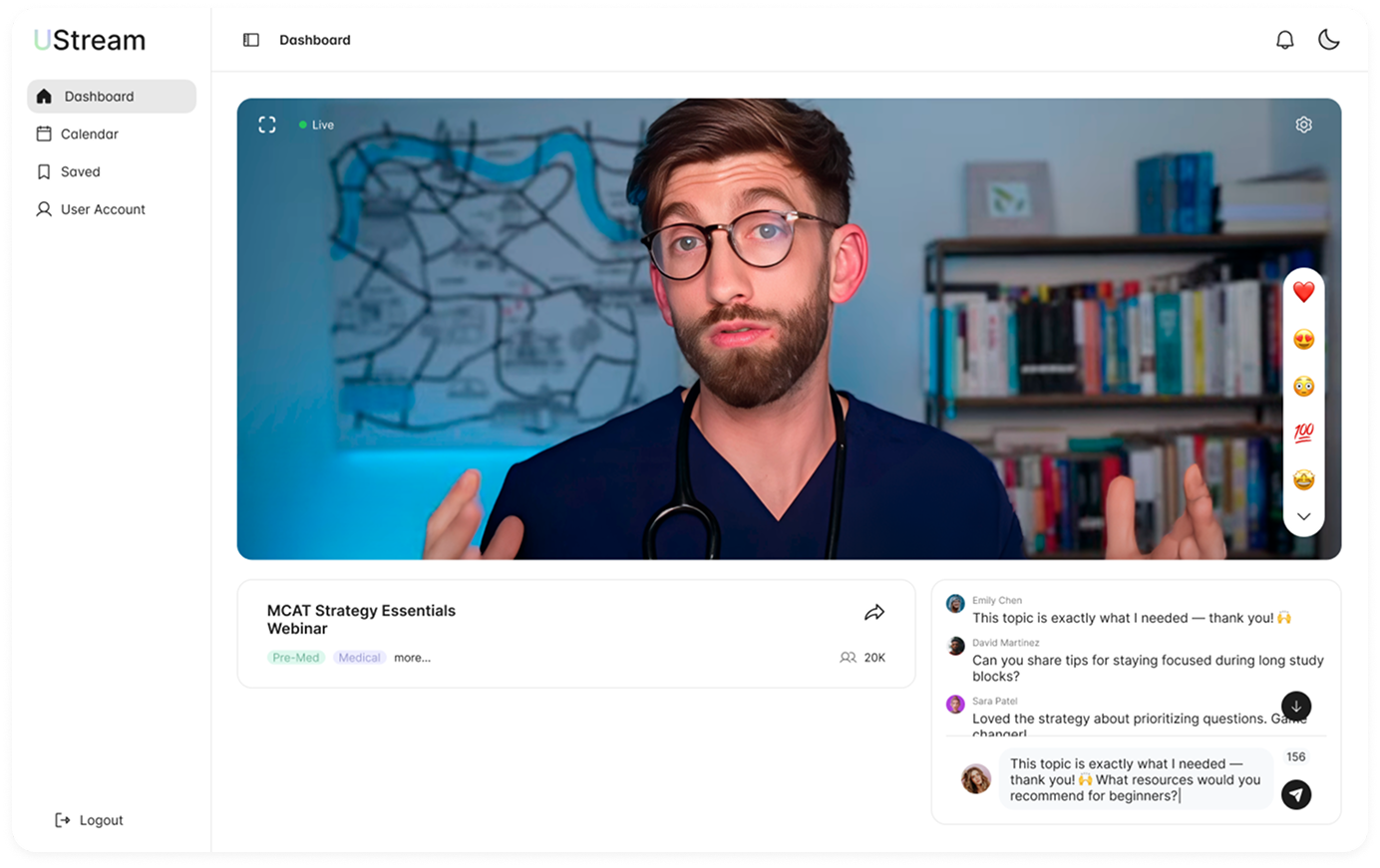1380x868 pixels.
Task: Select the Pre-Med tag badge
Action: (295, 657)
